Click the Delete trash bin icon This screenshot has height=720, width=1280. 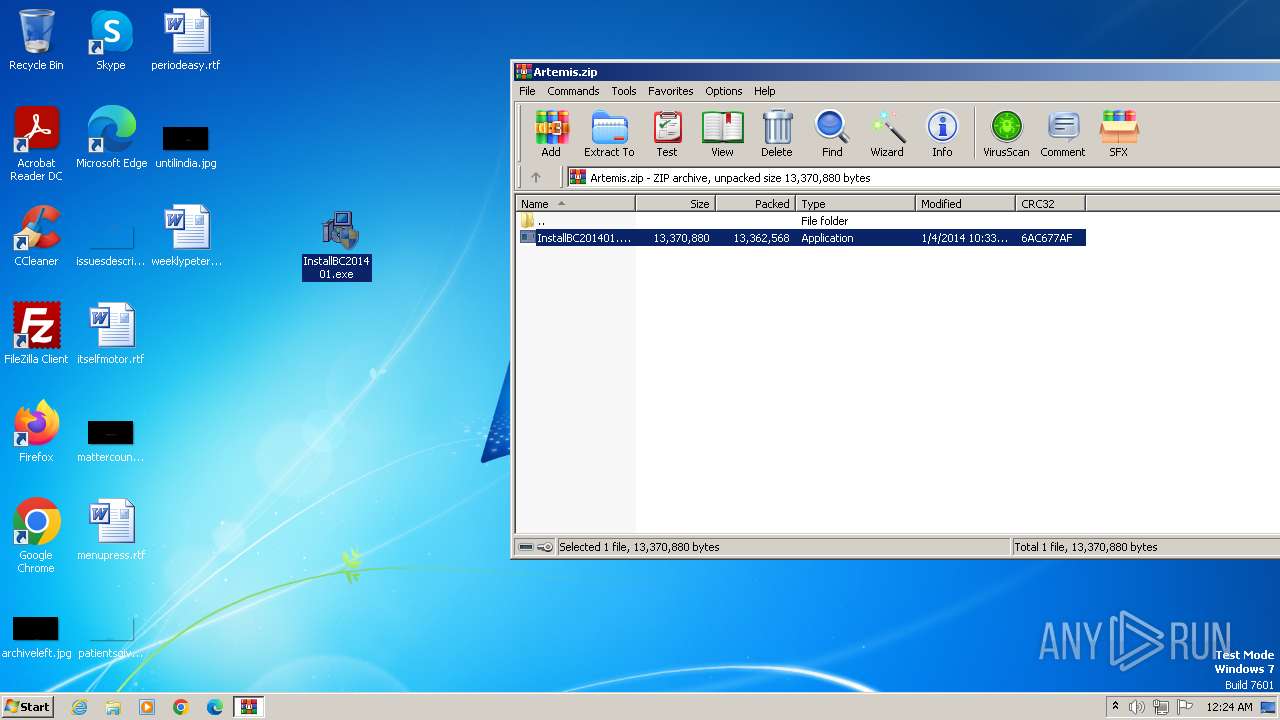tap(776, 134)
